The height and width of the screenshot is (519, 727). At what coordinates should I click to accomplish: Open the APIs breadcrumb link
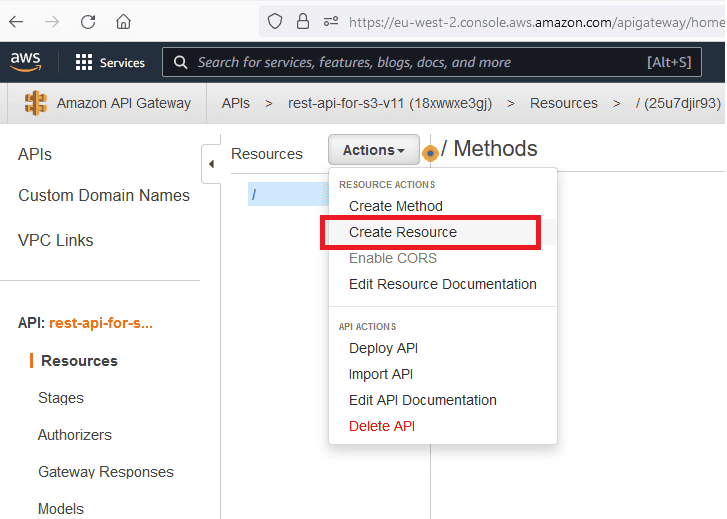[236, 103]
